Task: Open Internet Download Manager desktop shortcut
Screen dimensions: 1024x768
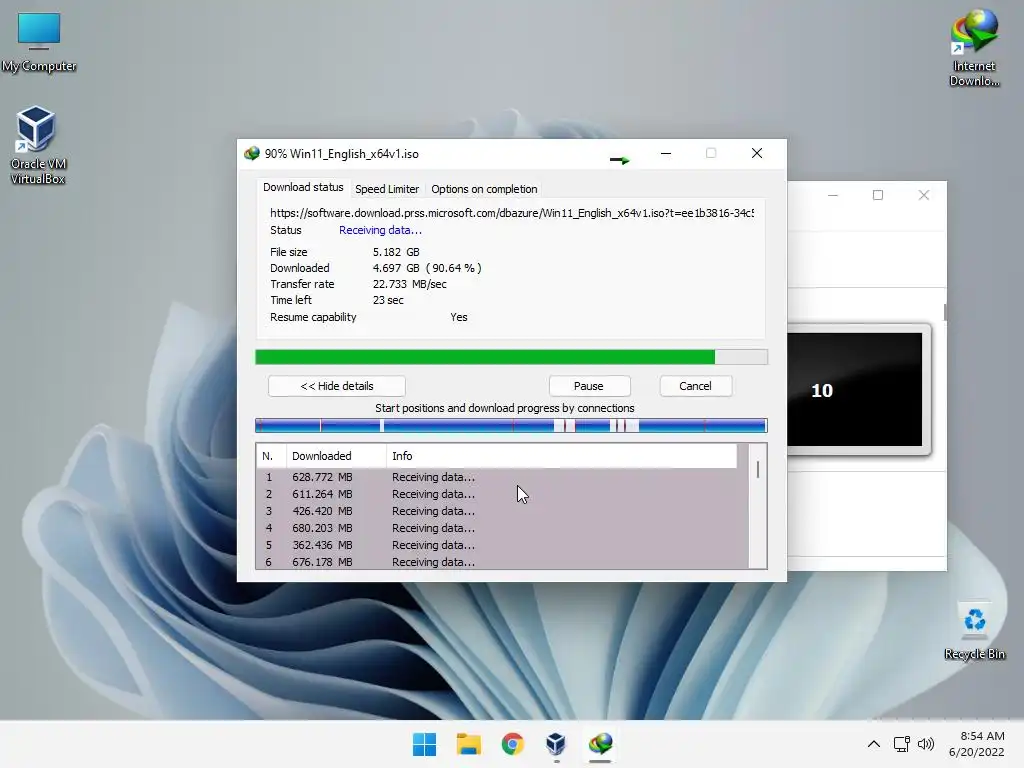Action: click(974, 48)
